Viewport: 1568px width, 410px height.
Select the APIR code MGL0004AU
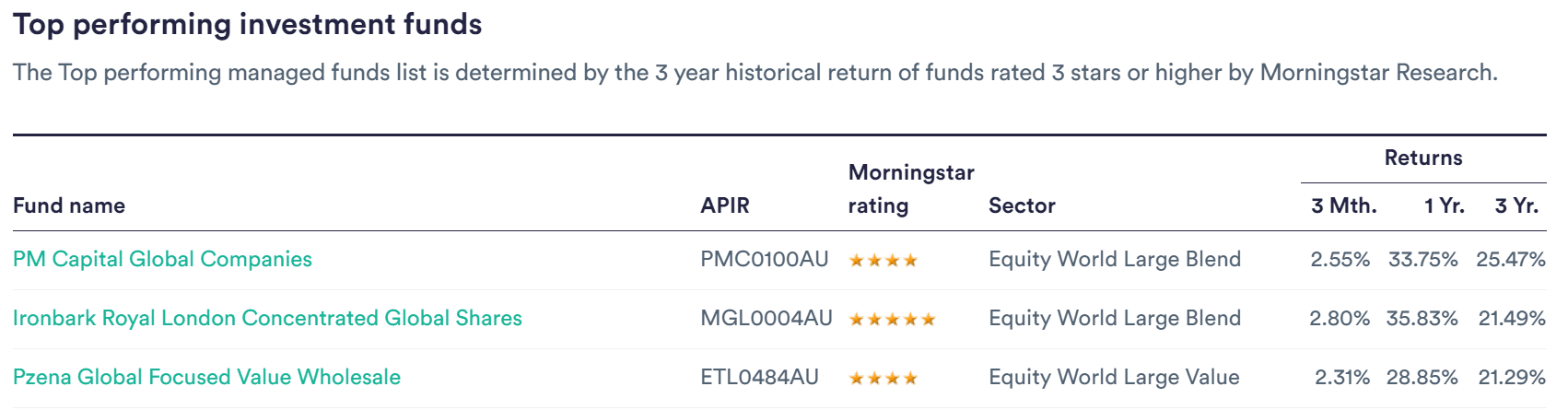(766, 318)
